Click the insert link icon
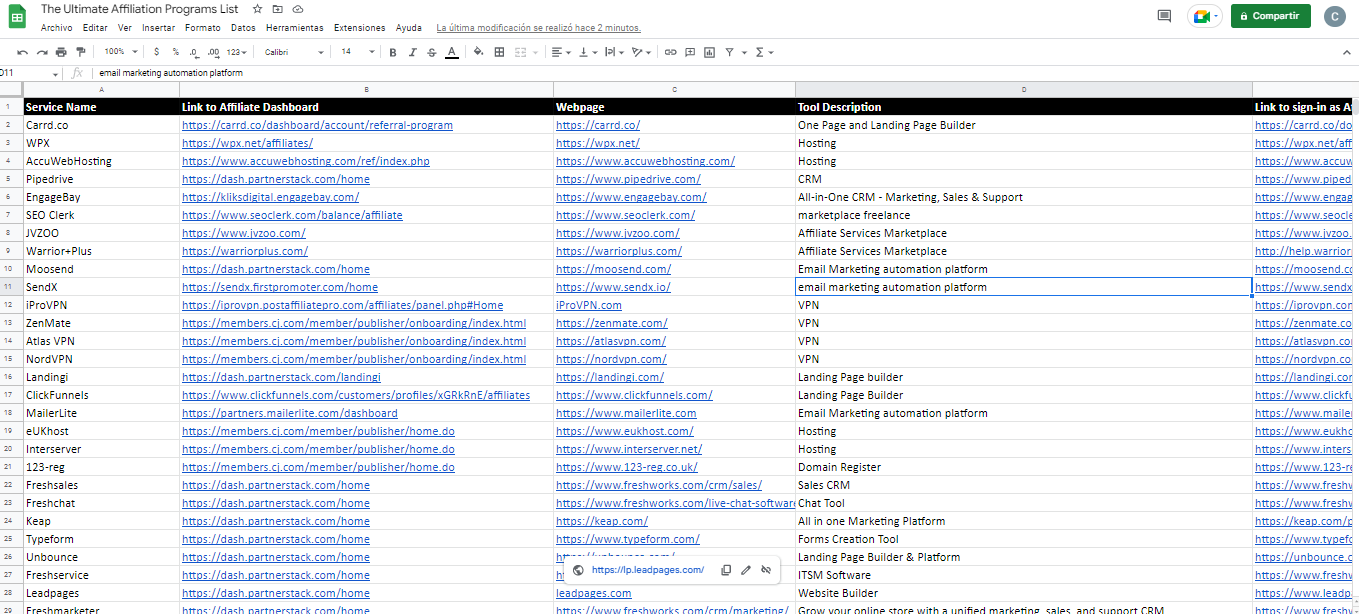1359x614 pixels. coord(671,52)
